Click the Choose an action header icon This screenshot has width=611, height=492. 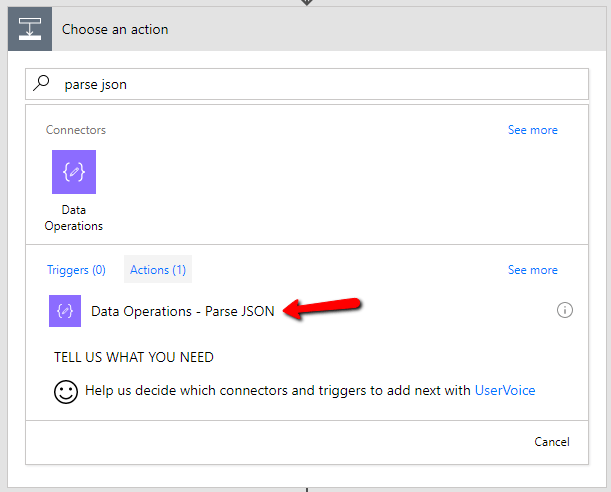coord(30,29)
